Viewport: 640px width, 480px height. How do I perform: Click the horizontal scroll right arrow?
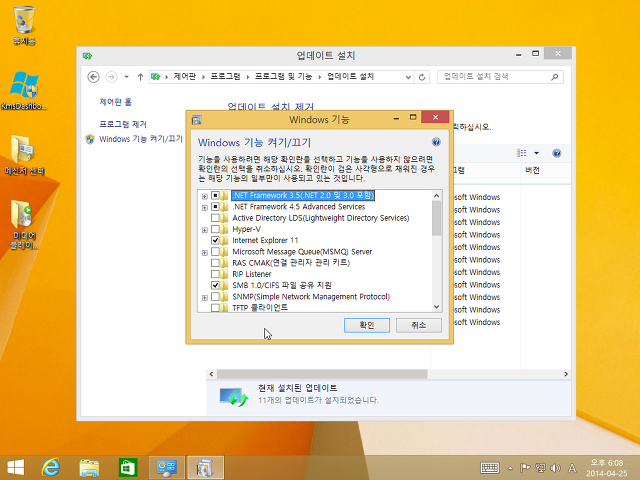tap(566, 374)
